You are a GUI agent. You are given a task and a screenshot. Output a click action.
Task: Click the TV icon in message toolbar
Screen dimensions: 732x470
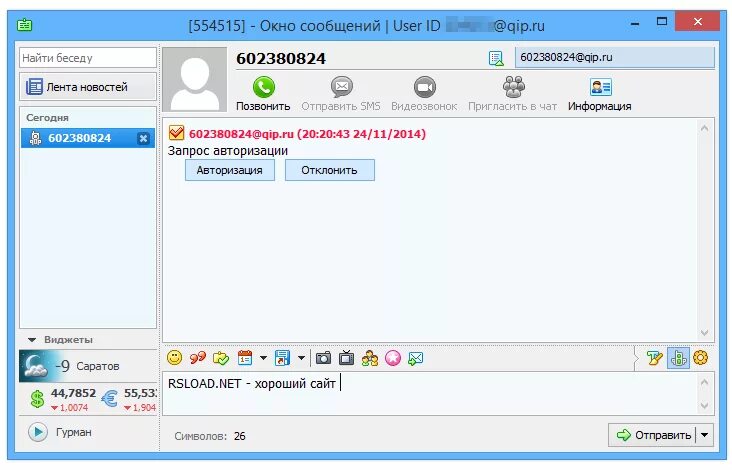pyautogui.click(x=346, y=358)
